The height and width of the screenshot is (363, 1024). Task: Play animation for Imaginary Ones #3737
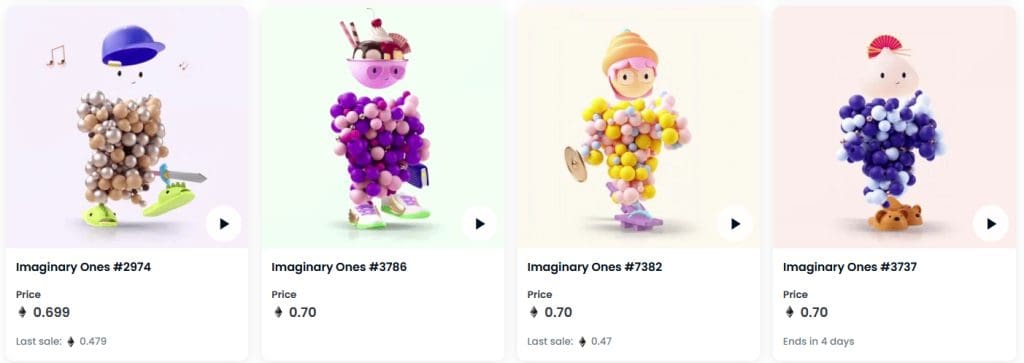point(991,224)
